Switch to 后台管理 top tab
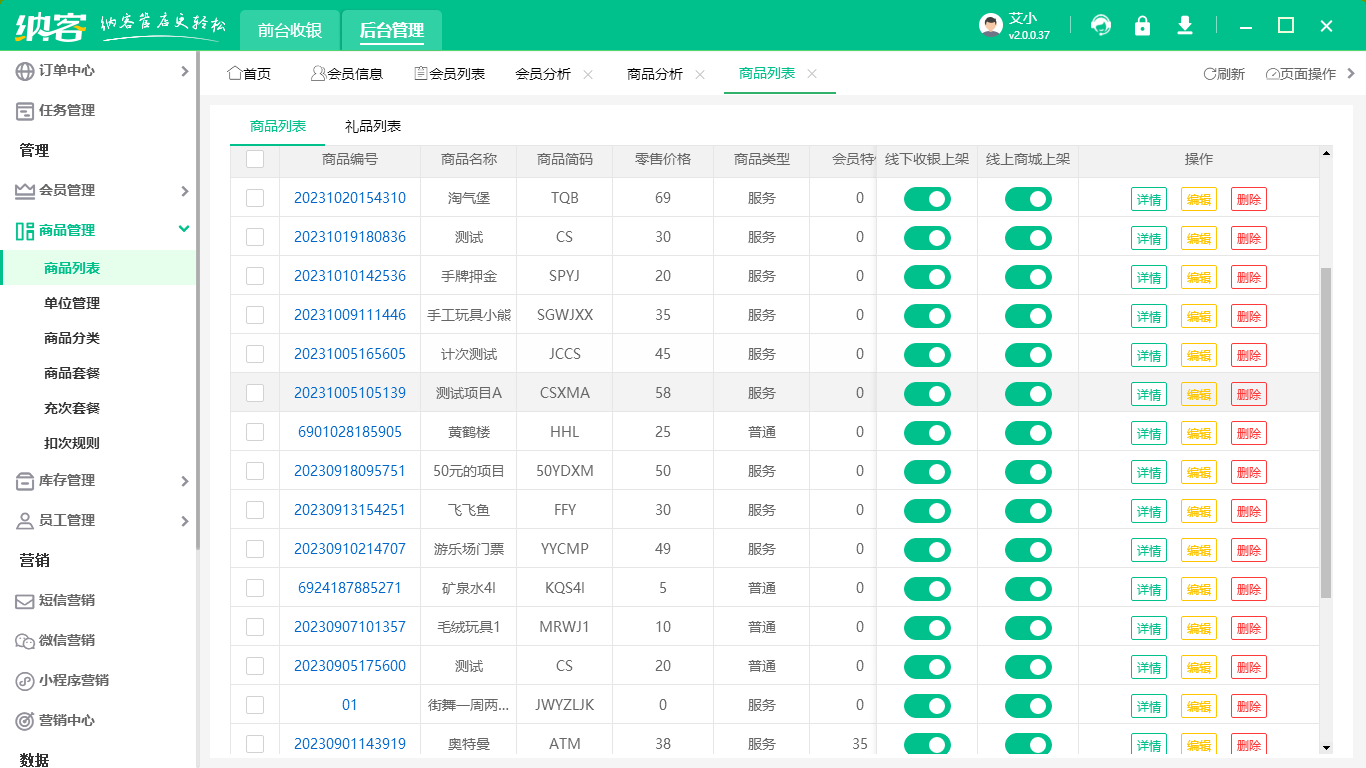Image resolution: width=1366 pixels, height=768 pixels. [x=392, y=31]
